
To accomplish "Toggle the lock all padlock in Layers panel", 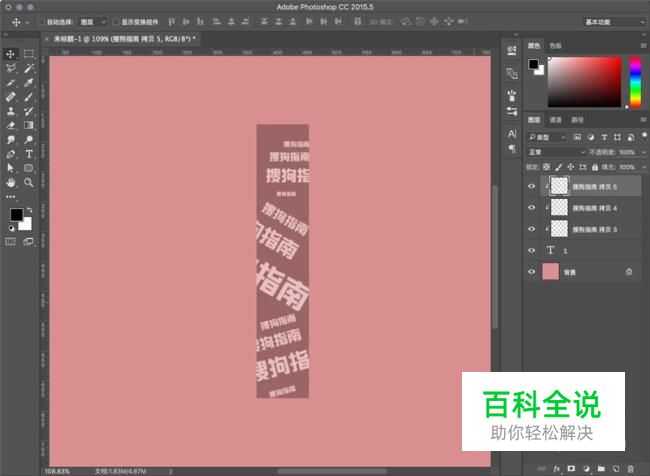I will point(595,167).
